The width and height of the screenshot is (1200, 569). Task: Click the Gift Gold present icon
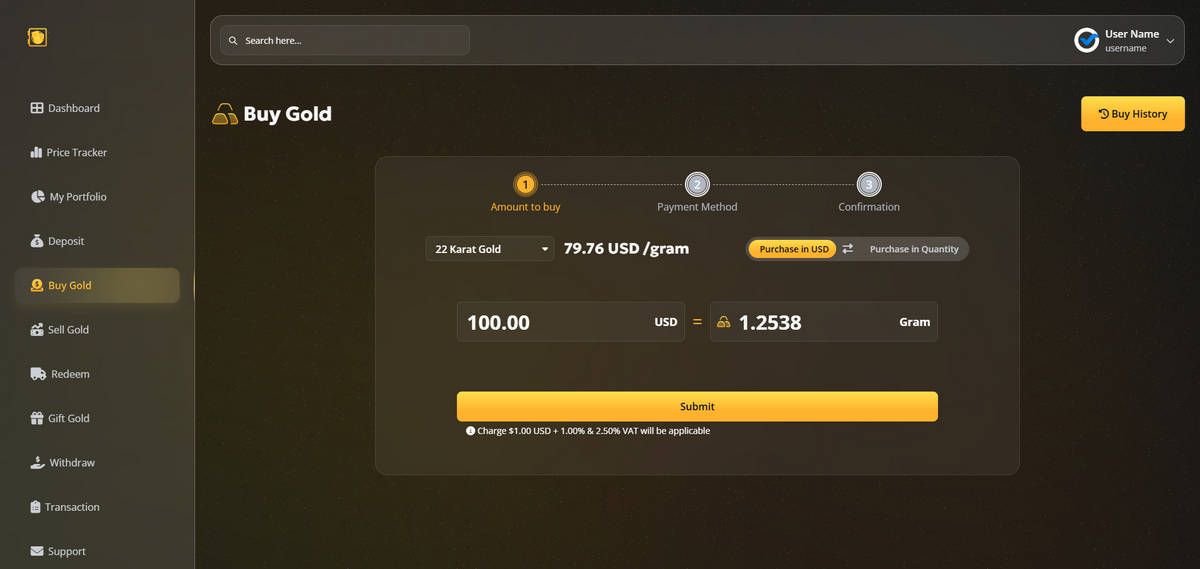(37, 418)
